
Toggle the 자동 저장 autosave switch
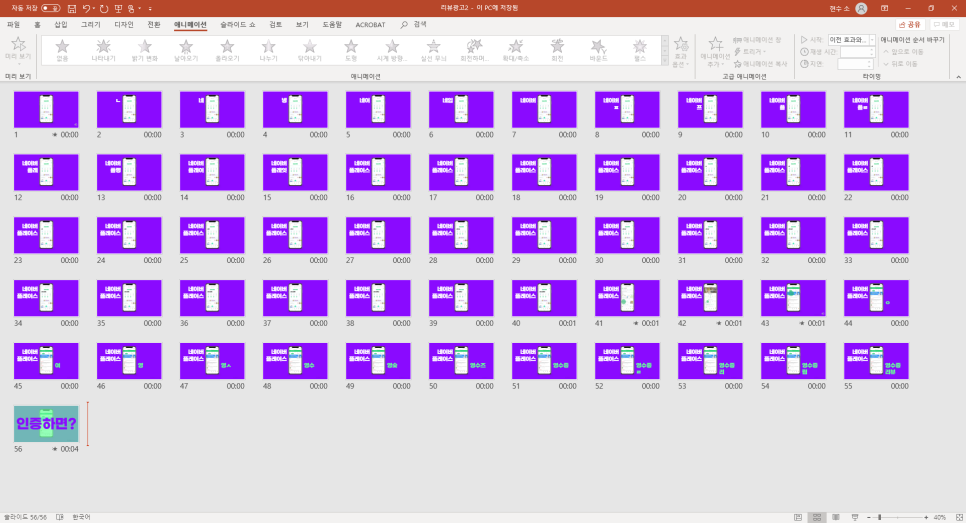coord(49,8)
